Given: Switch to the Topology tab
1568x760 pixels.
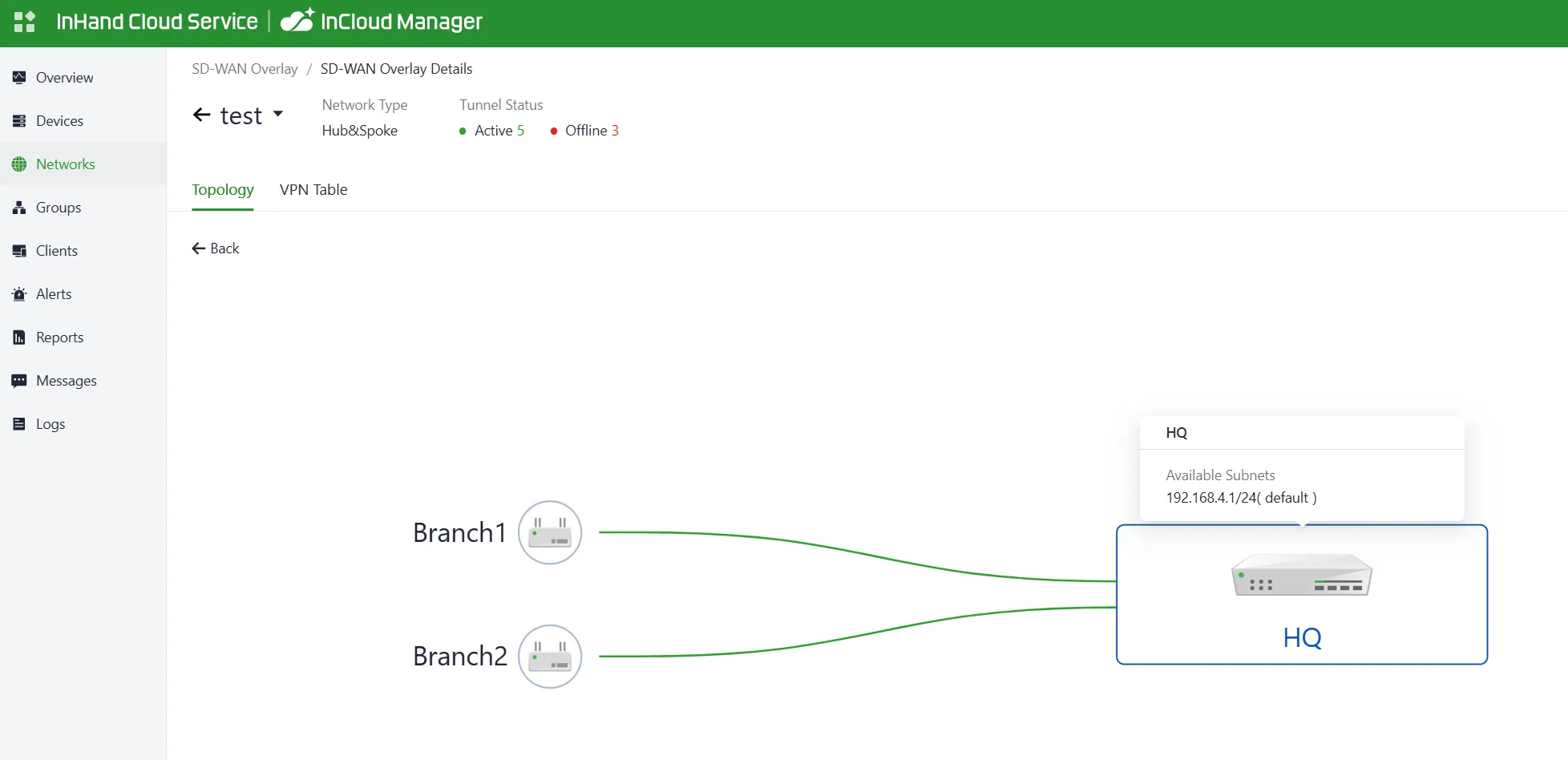Looking at the screenshot, I should click(x=223, y=190).
